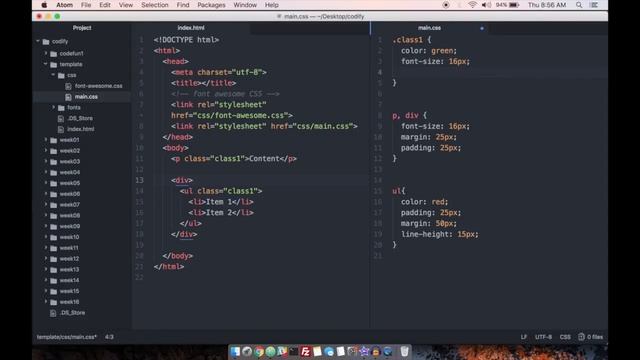
Task: Select week02 folder in tree
Action: point(69,151)
